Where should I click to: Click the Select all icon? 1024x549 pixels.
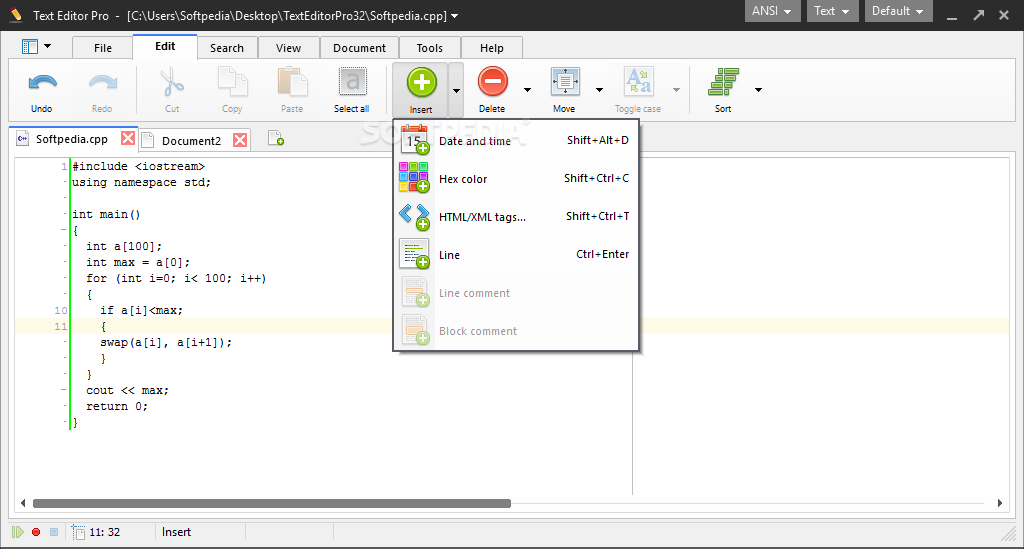352,83
